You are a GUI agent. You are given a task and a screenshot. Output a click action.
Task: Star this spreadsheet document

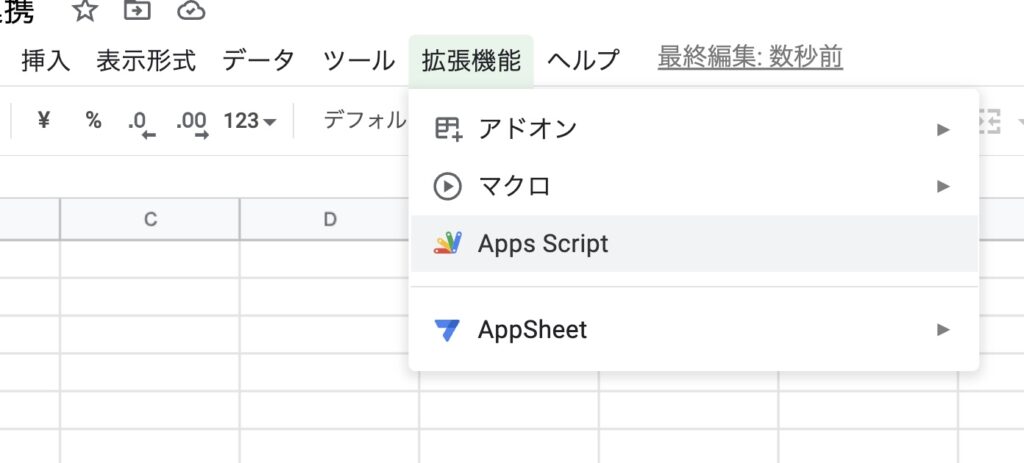(87, 12)
